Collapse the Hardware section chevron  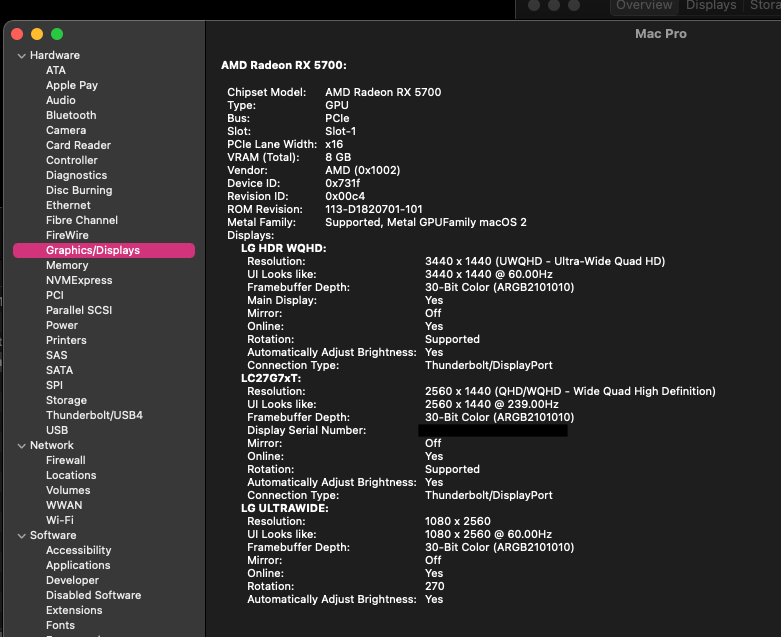(21, 56)
